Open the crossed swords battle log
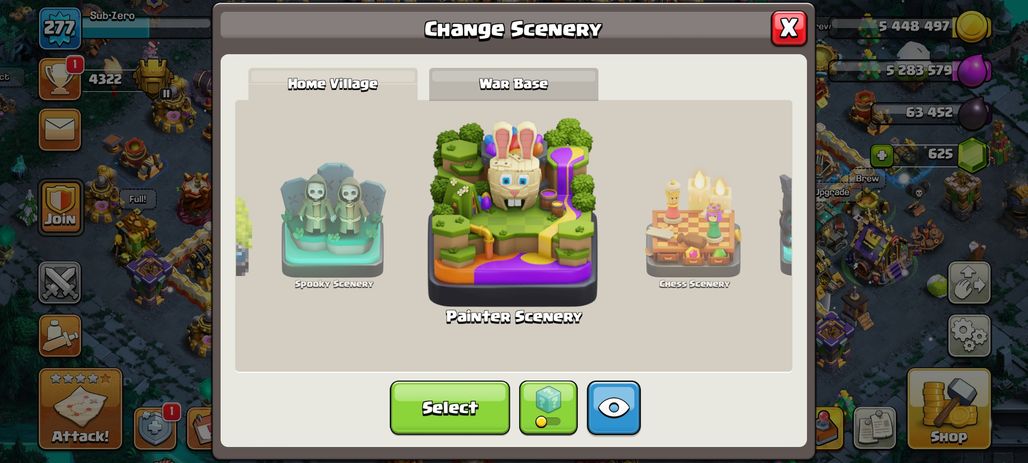This screenshot has height=463, width=1028. (60, 283)
